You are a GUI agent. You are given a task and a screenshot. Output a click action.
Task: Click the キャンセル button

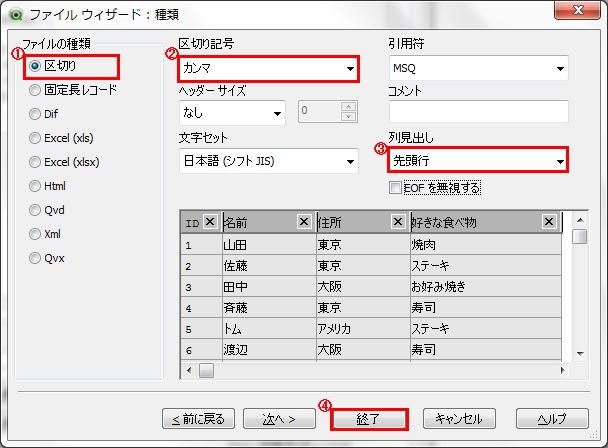click(459, 418)
